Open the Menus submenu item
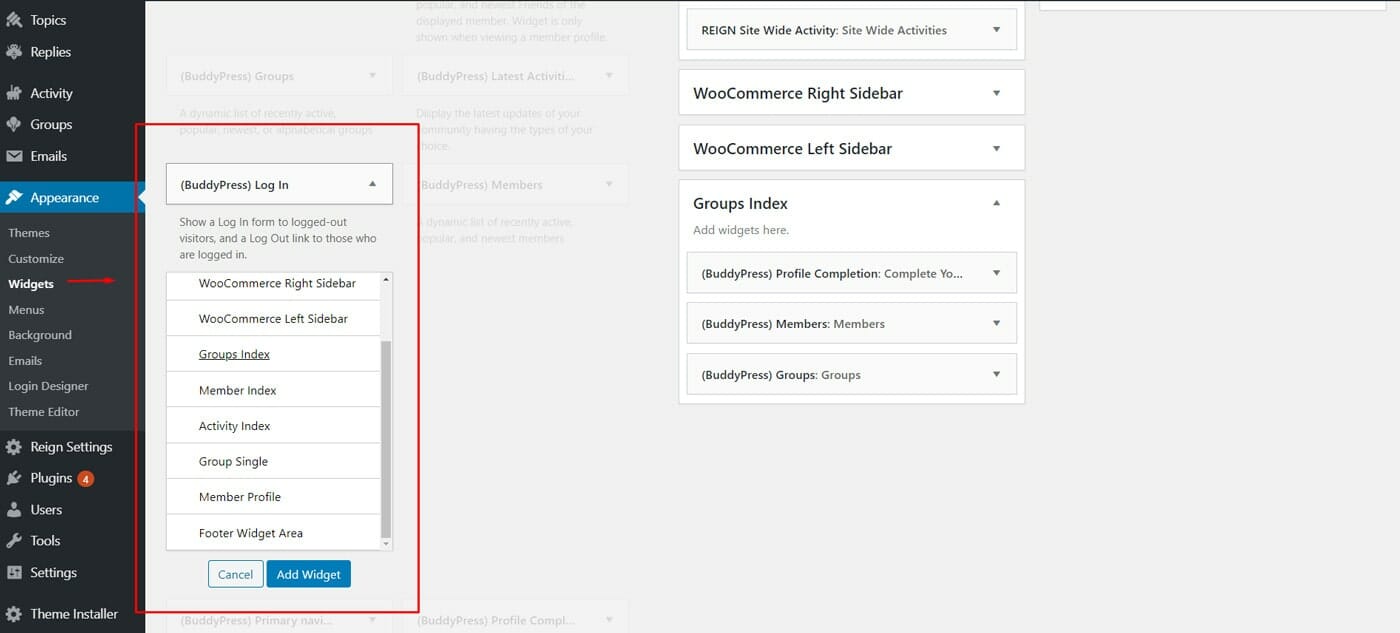The image size is (1400, 633). (x=26, y=310)
